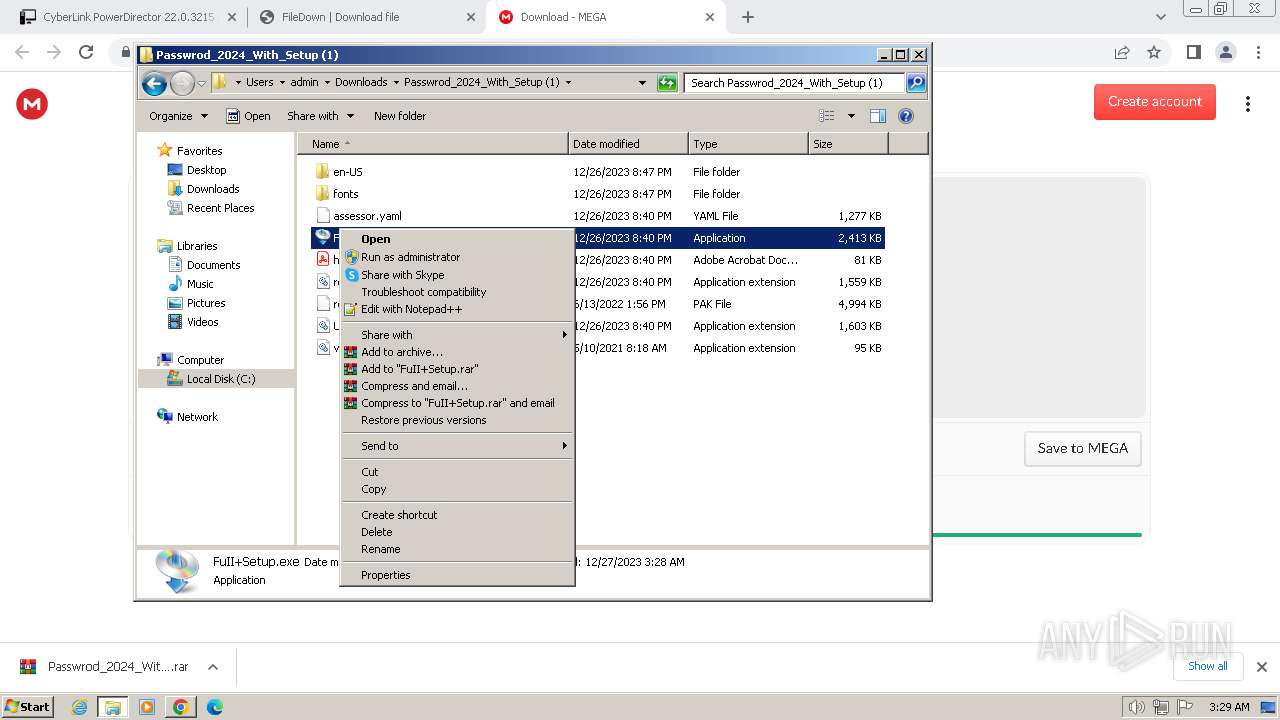The height and width of the screenshot is (720, 1280).
Task: Open Windows Media Player taskbar icon
Action: [x=146, y=707]
